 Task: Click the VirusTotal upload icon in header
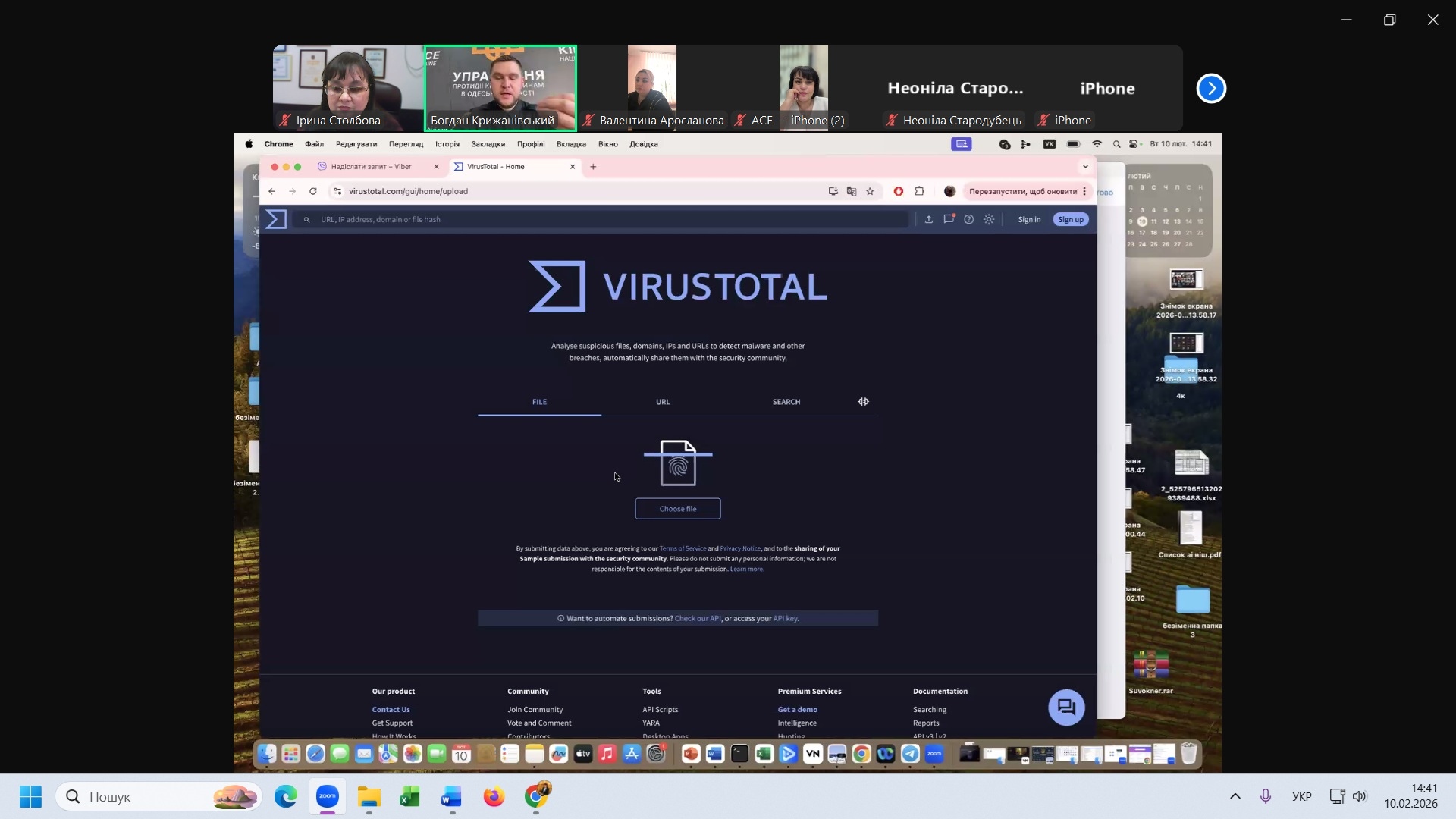(928, 219)
